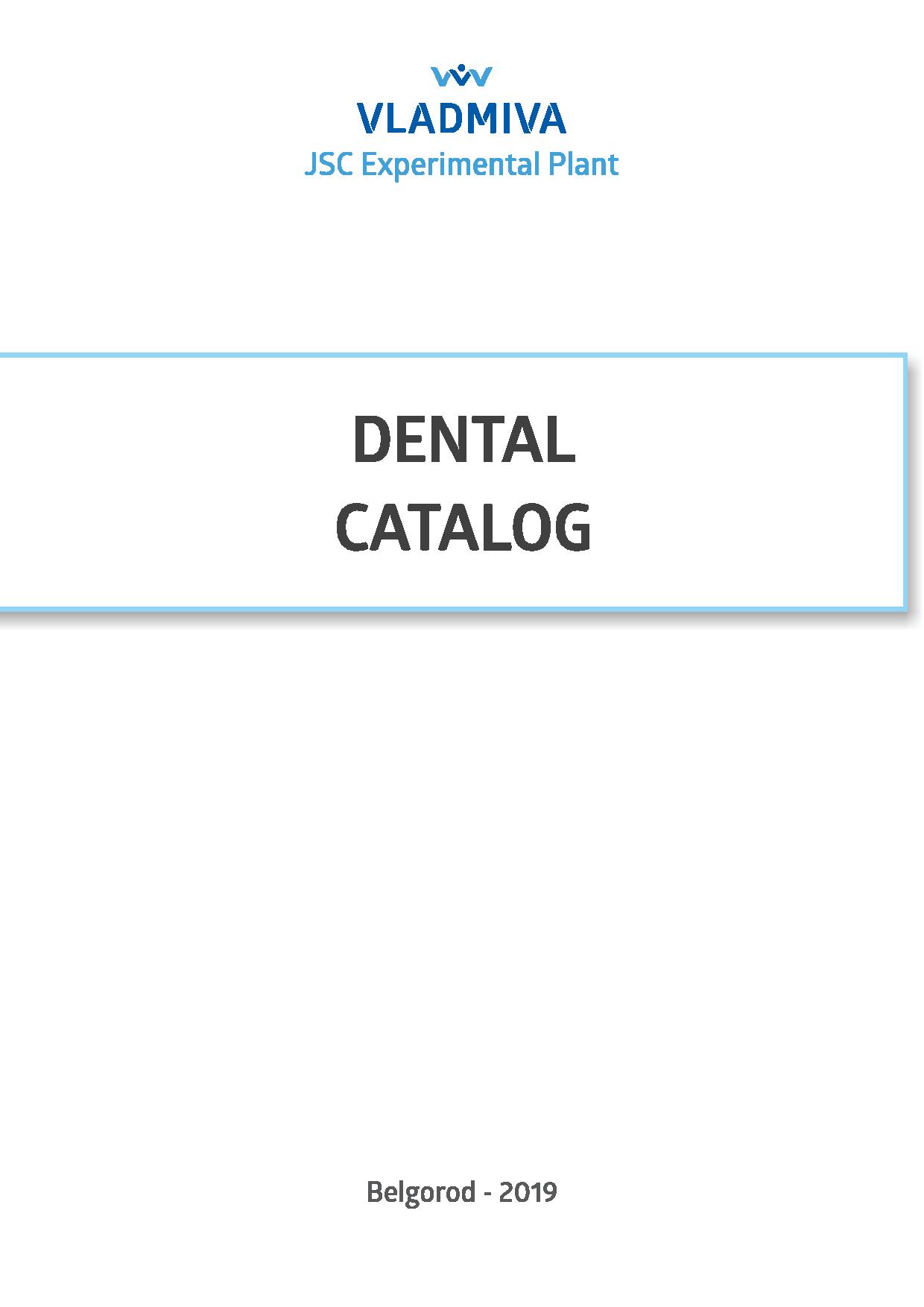The image size is (924, 1307).
Task: Click the final letter A of VLADMIVA
Action: click(x=552, y=118)
